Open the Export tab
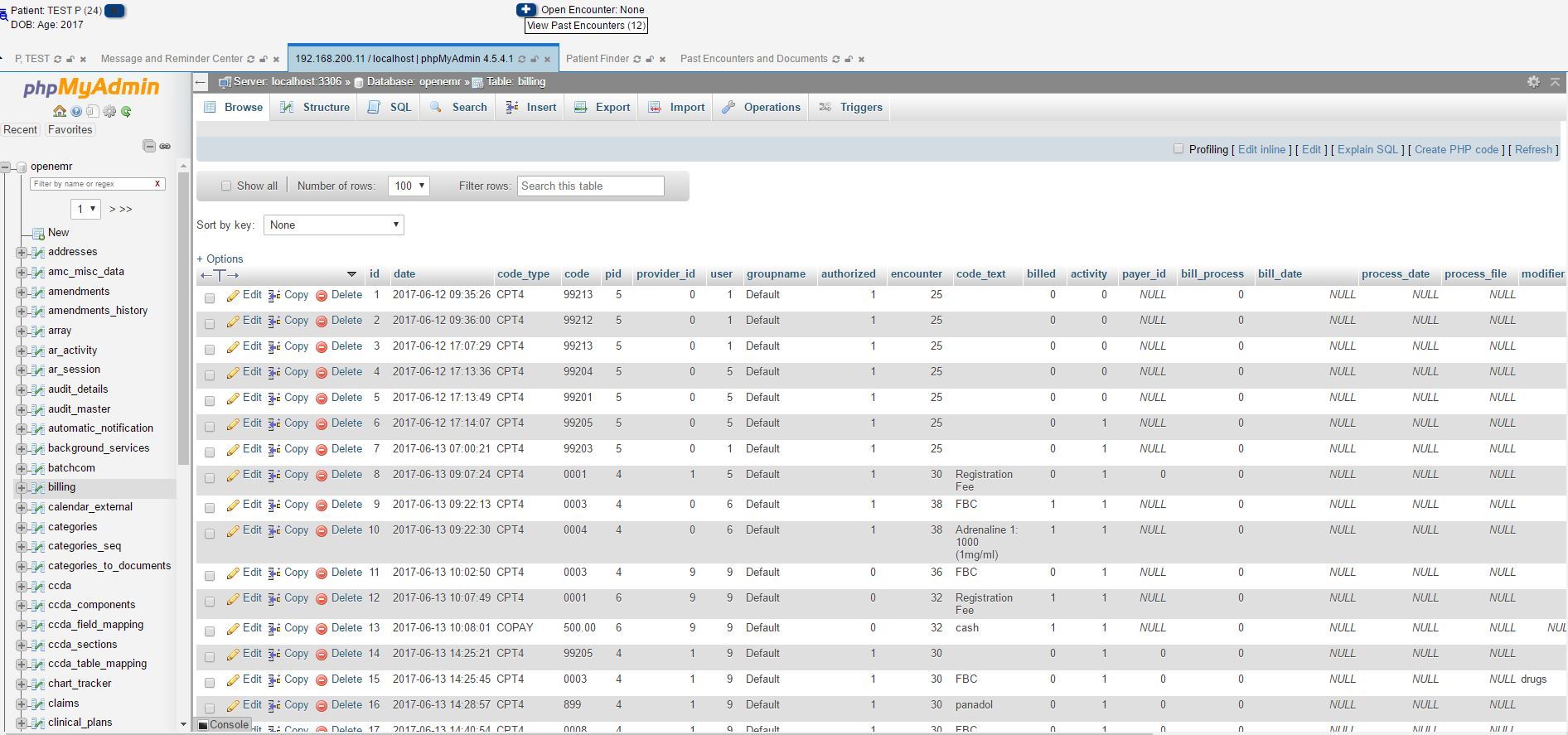The width and height of the screenshot is (1568, 735). [602, 107]
